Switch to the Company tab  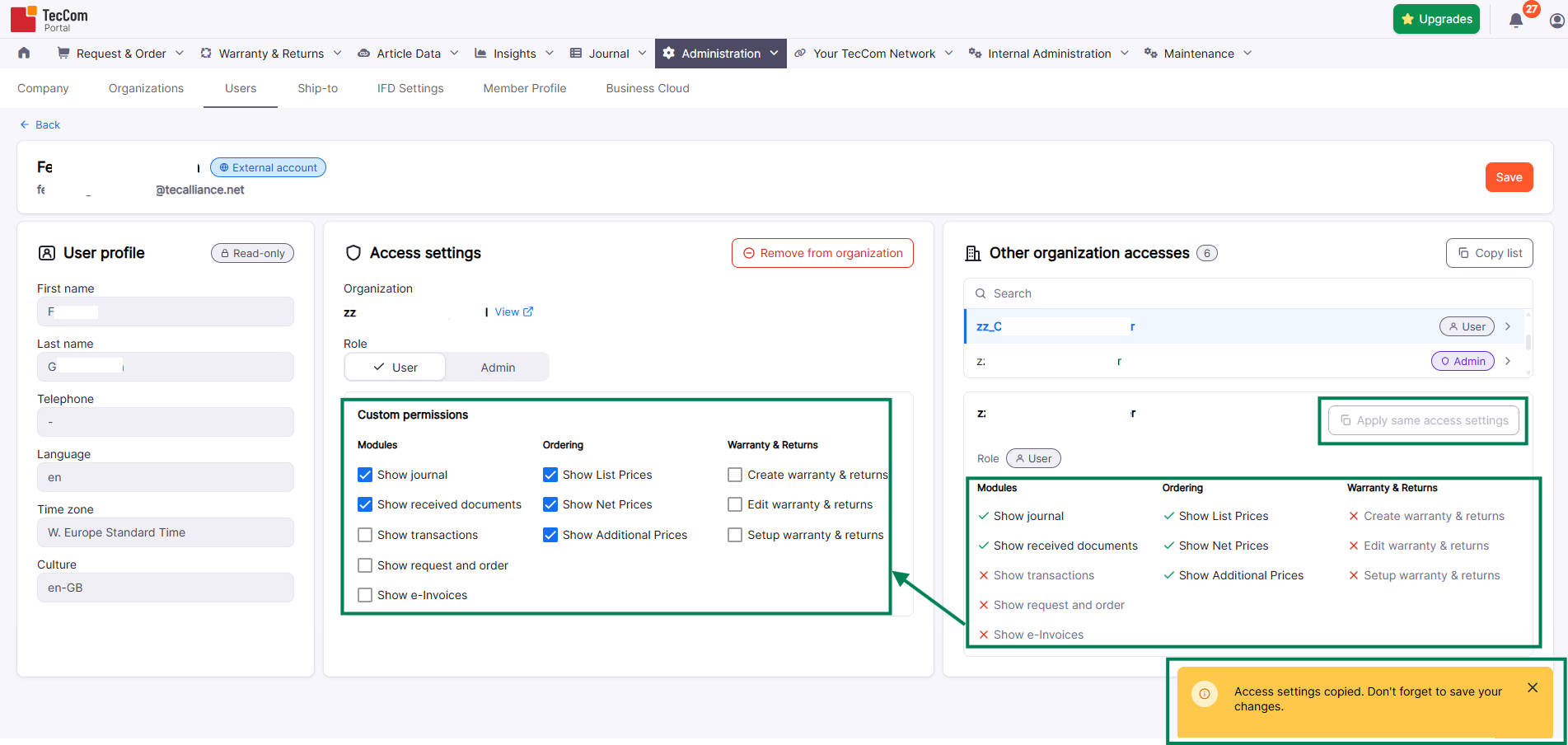coord(43,88)
